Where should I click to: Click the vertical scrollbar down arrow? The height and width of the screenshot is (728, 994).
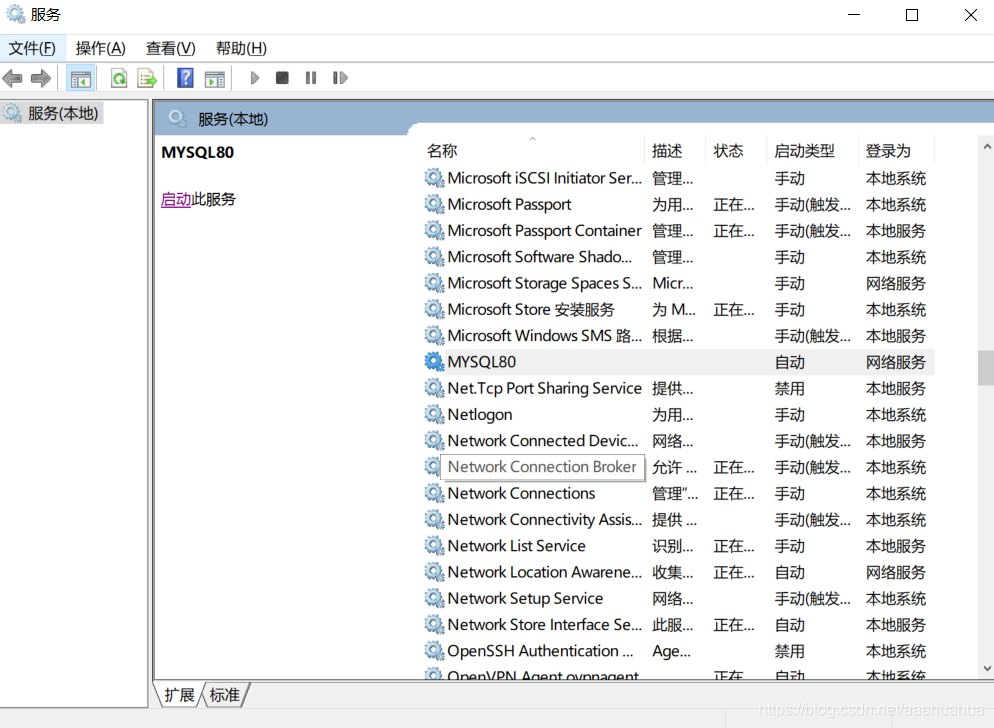pos(986,668)
